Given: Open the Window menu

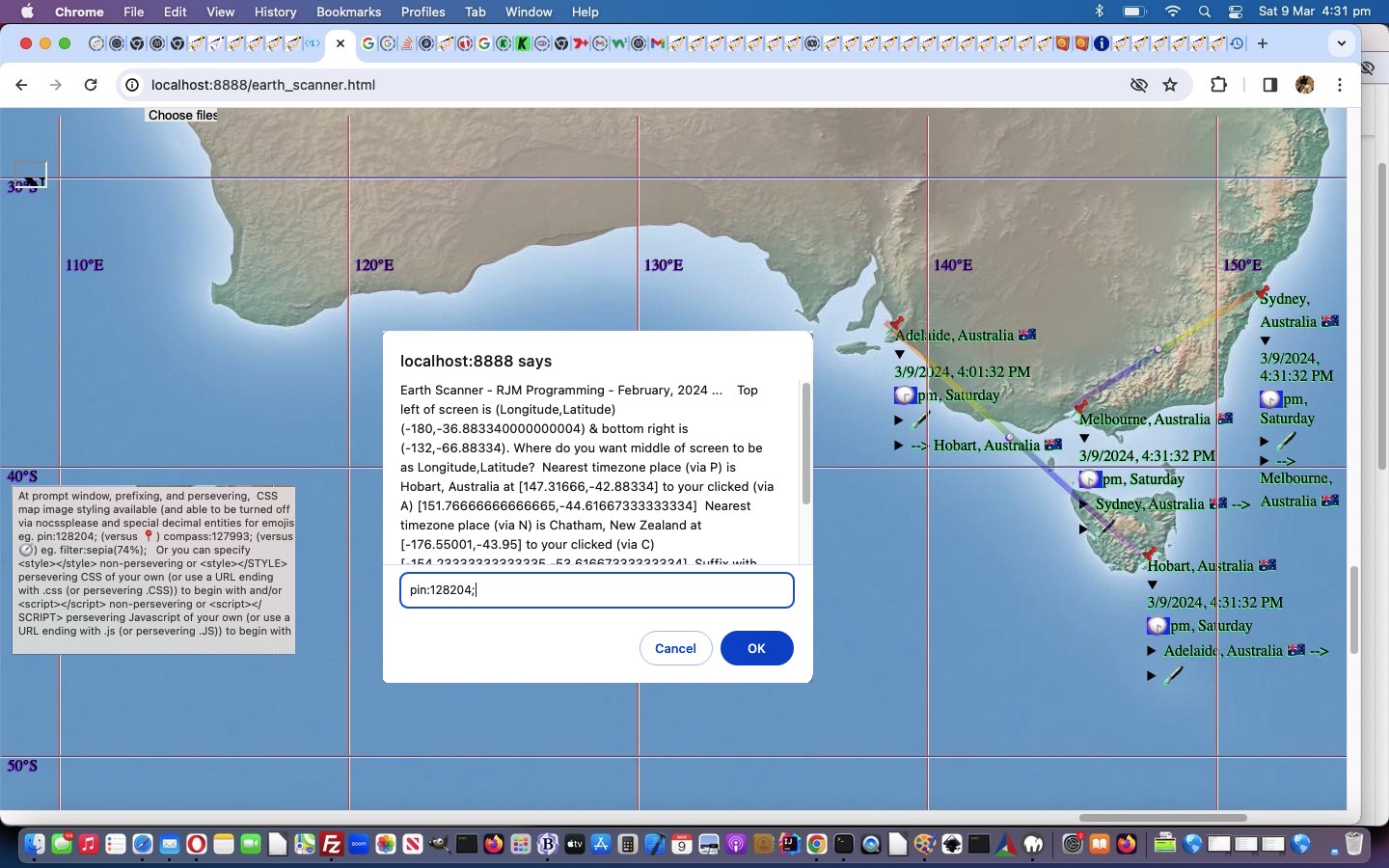Looking at the screenshot, I should point(529,12).
